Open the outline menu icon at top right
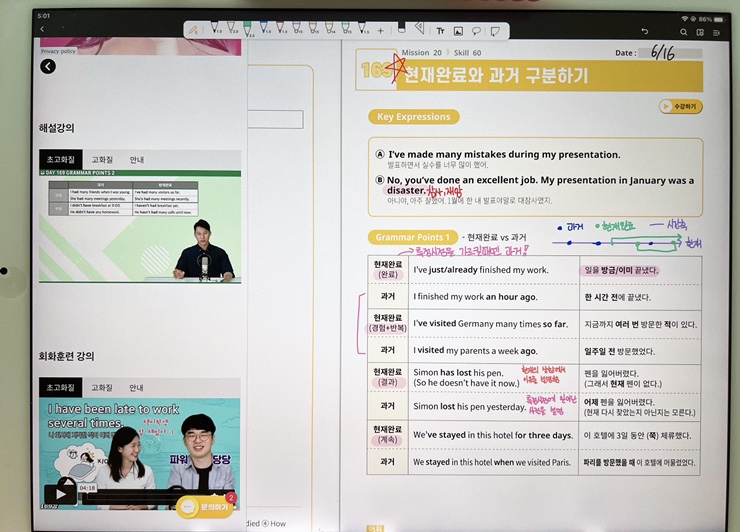 pos(716,33)
